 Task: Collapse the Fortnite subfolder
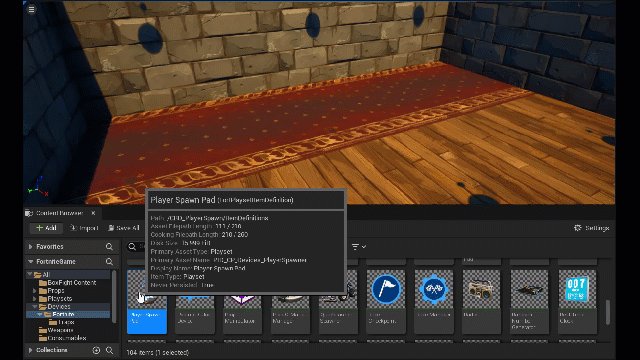pos(40,314)
